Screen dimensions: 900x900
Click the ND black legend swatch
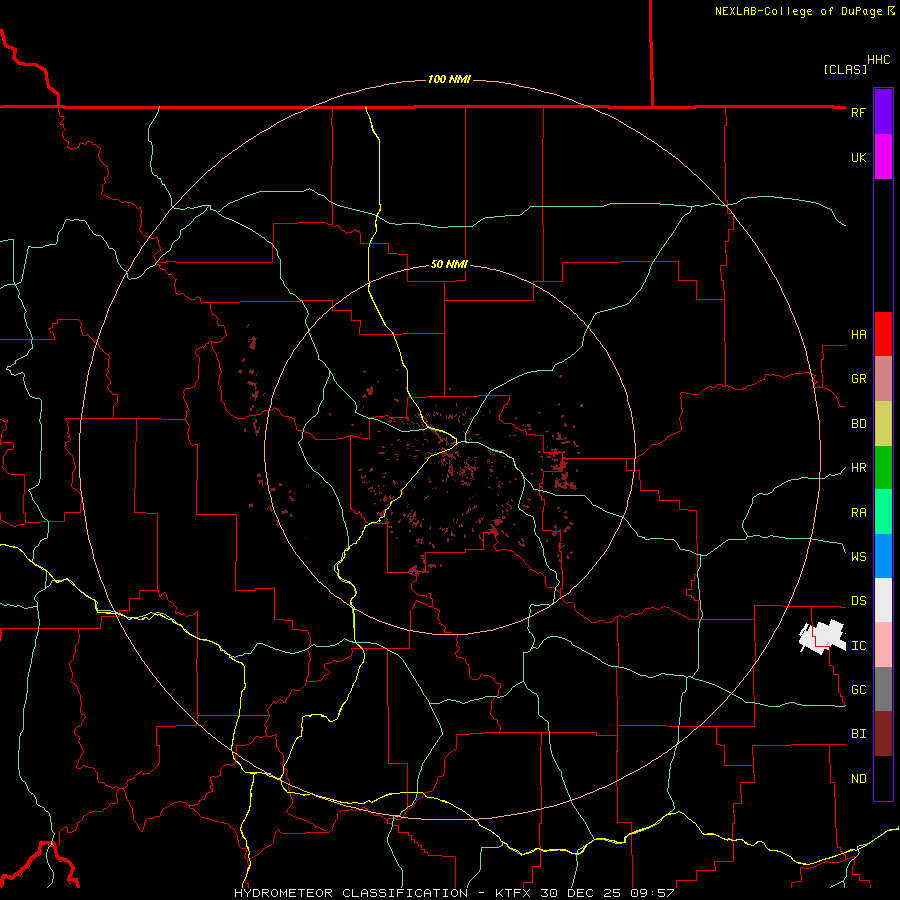pyautogui.click(x=883, y=778)
